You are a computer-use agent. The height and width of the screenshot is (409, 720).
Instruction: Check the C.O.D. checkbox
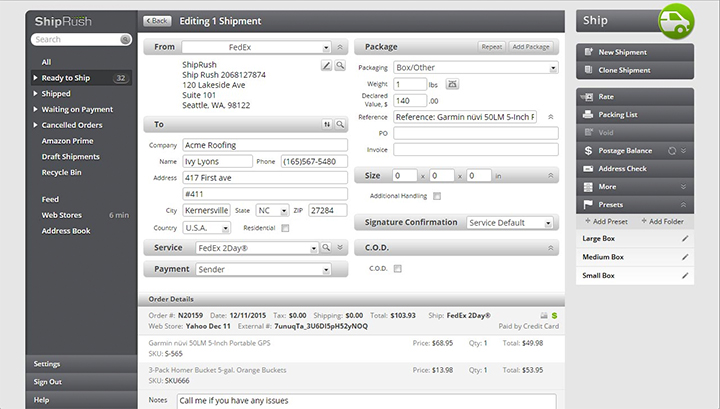pos(398,268)
